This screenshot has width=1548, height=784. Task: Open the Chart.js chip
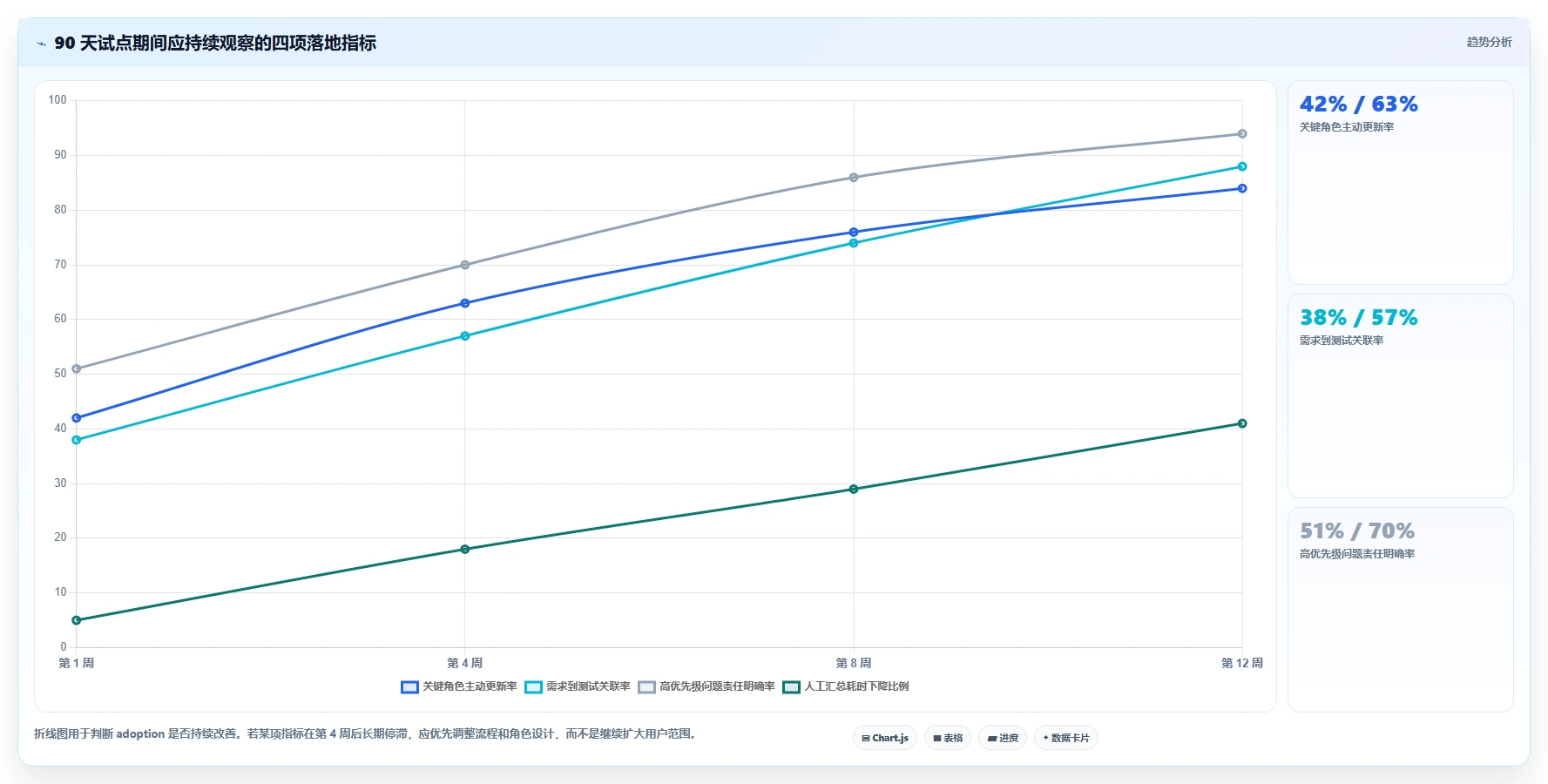(885, 738)
